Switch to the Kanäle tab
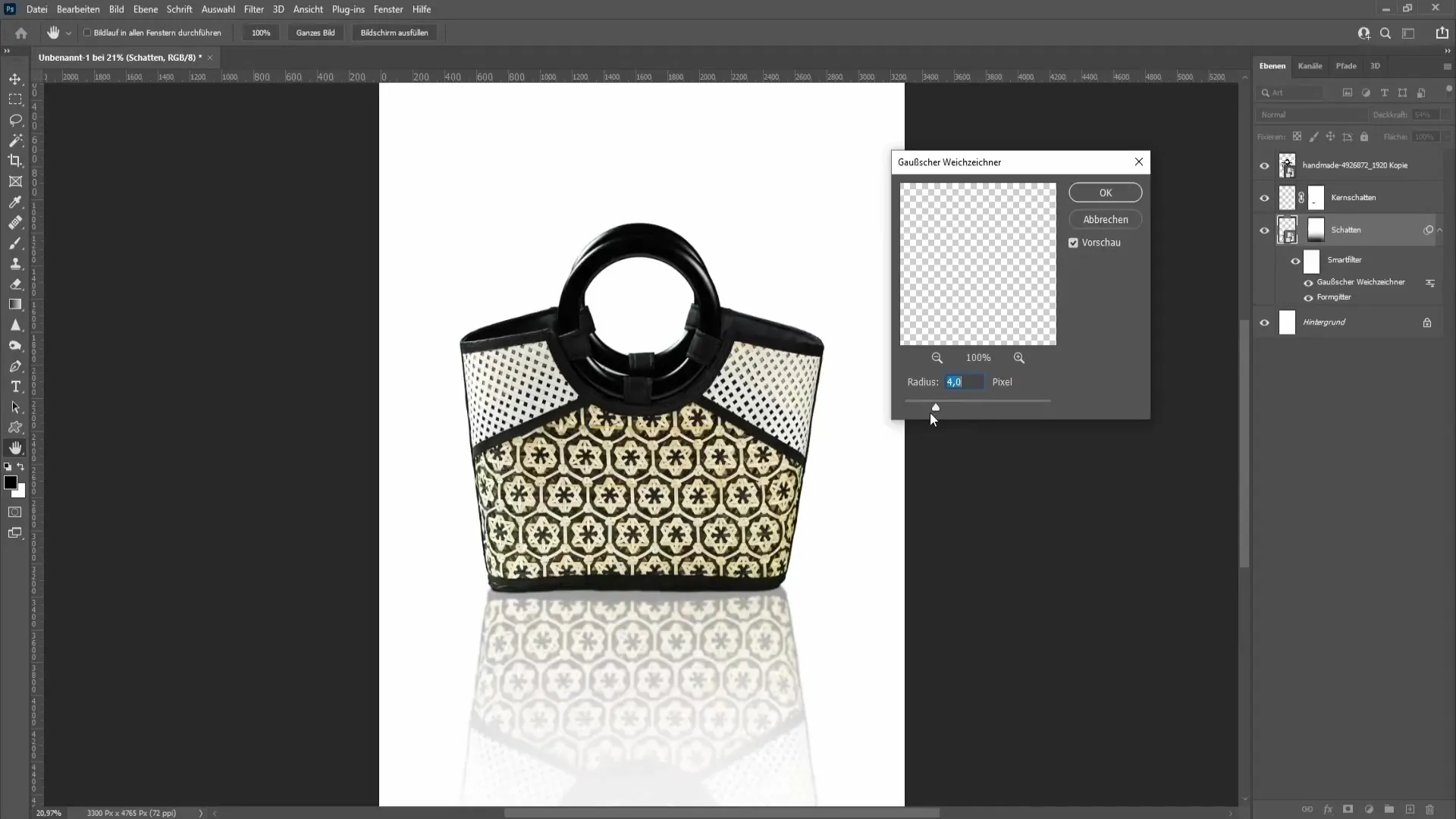Image resolution: width=1456 pixels, height=819 pixels. (1310, 66)
